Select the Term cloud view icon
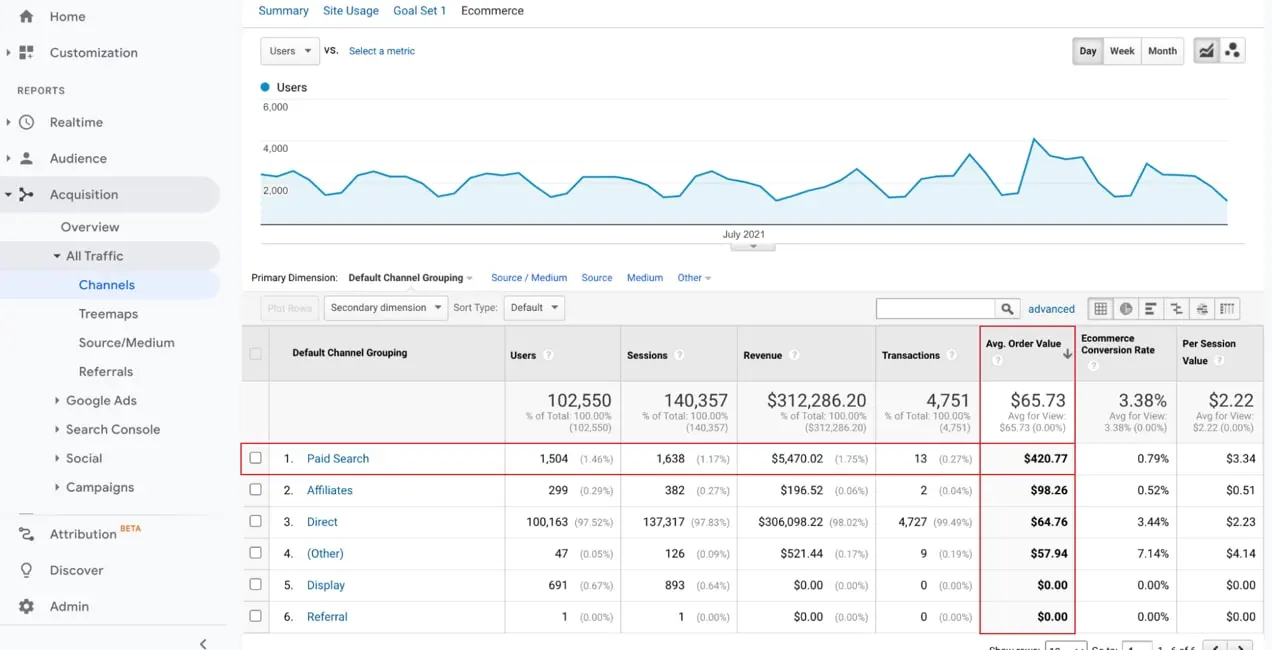This screenshot has width=1272, height=650. pyautogui.click(x=1202, y=309)
